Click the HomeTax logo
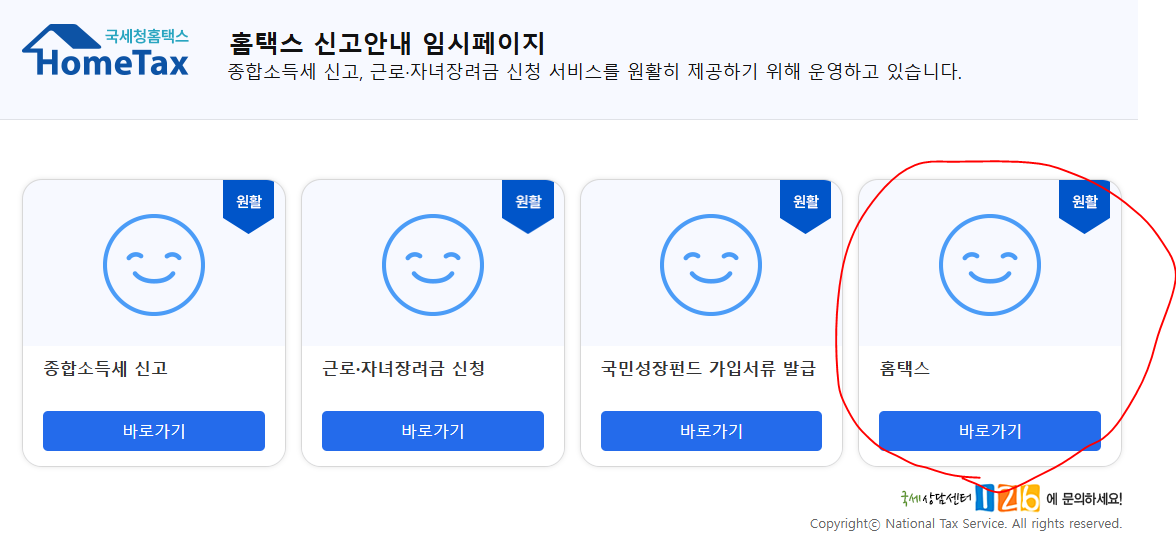 point(106,50)
